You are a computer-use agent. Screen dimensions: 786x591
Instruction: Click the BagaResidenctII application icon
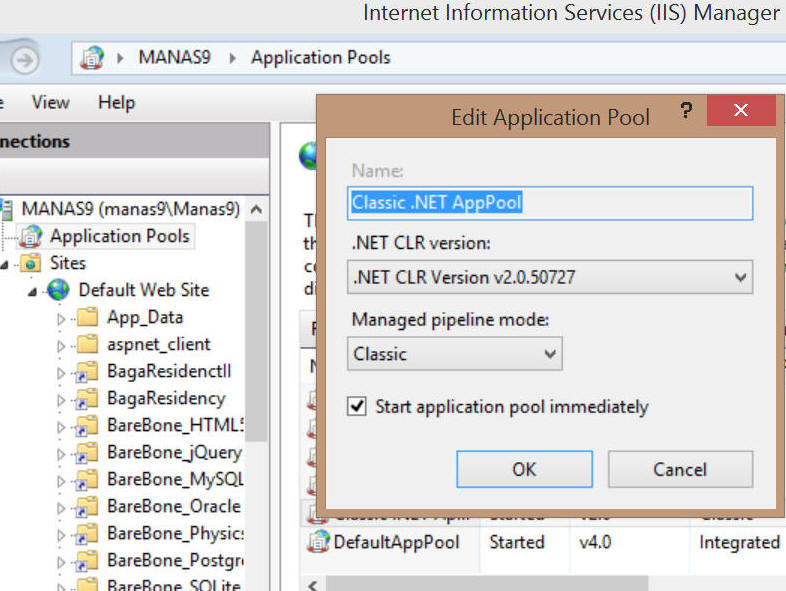87,371
